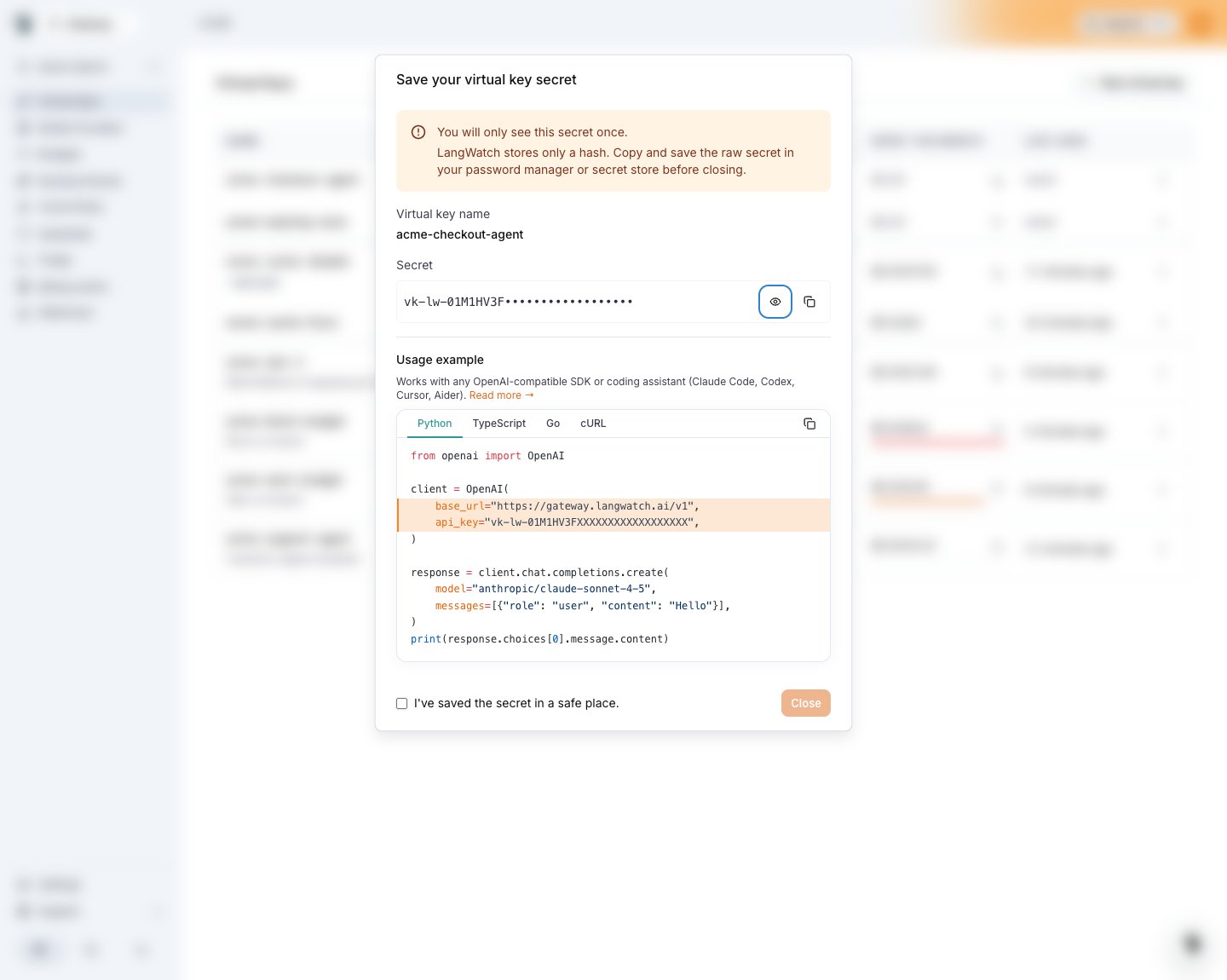Click the 'Usage example' heading
The height and width of the screenshot is (980, 1227).
[x=440, y=360]
